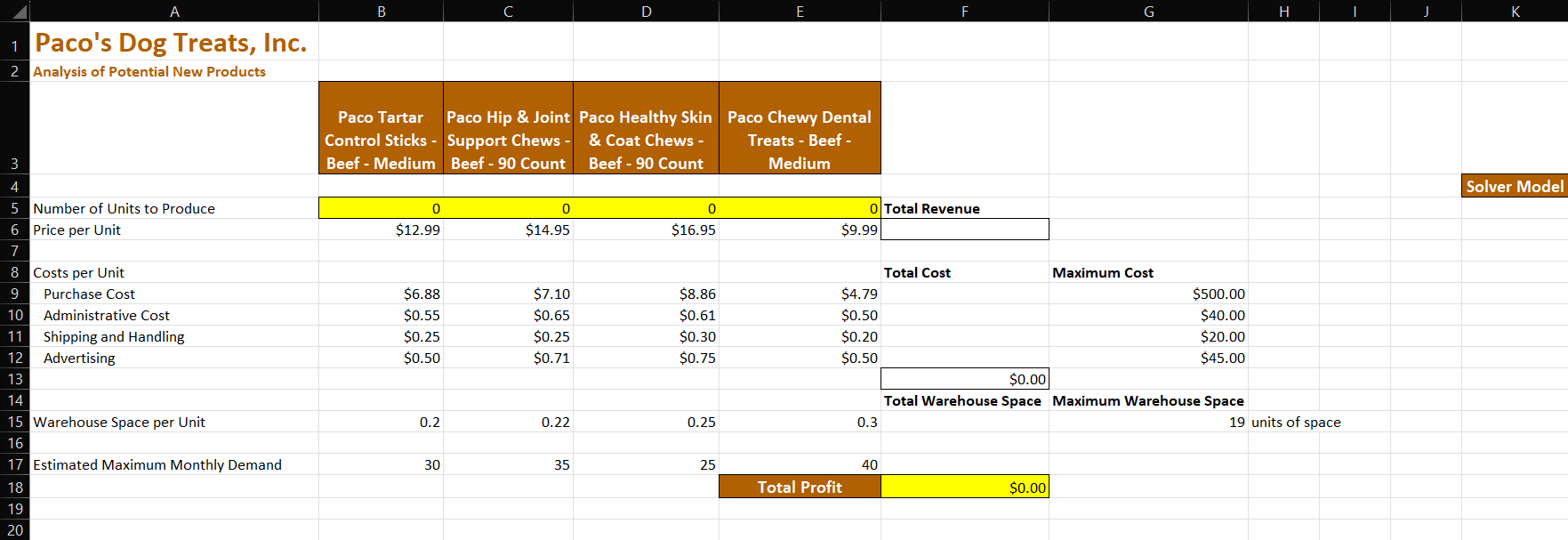
Task: Click the Administrative Cost label
Action: pyautogui.click(x=106, y=315)
